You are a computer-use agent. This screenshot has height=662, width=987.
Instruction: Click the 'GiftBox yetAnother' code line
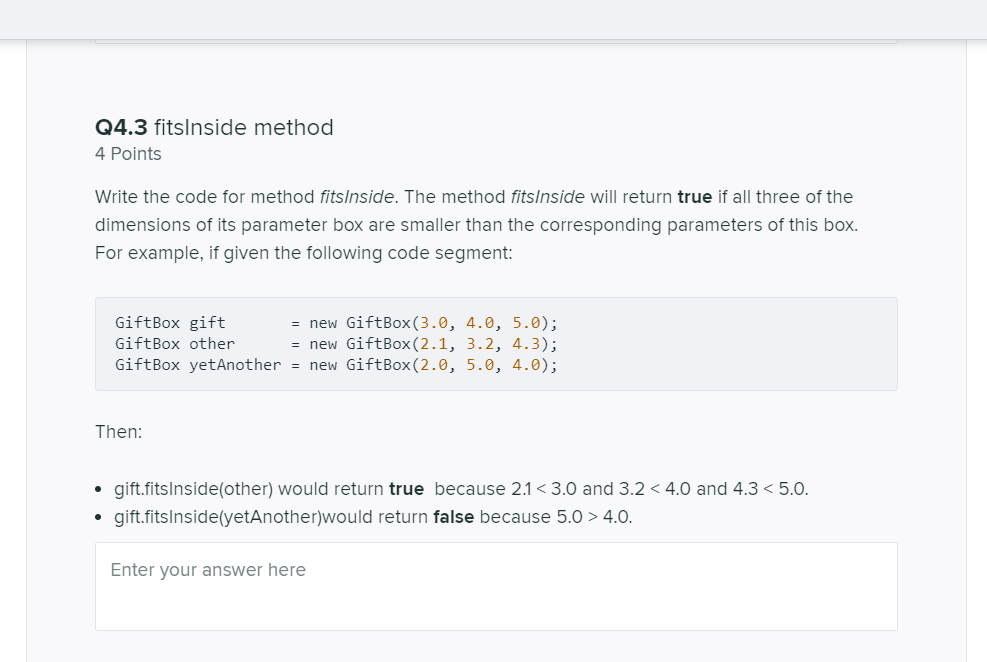(x=336, y=365)
